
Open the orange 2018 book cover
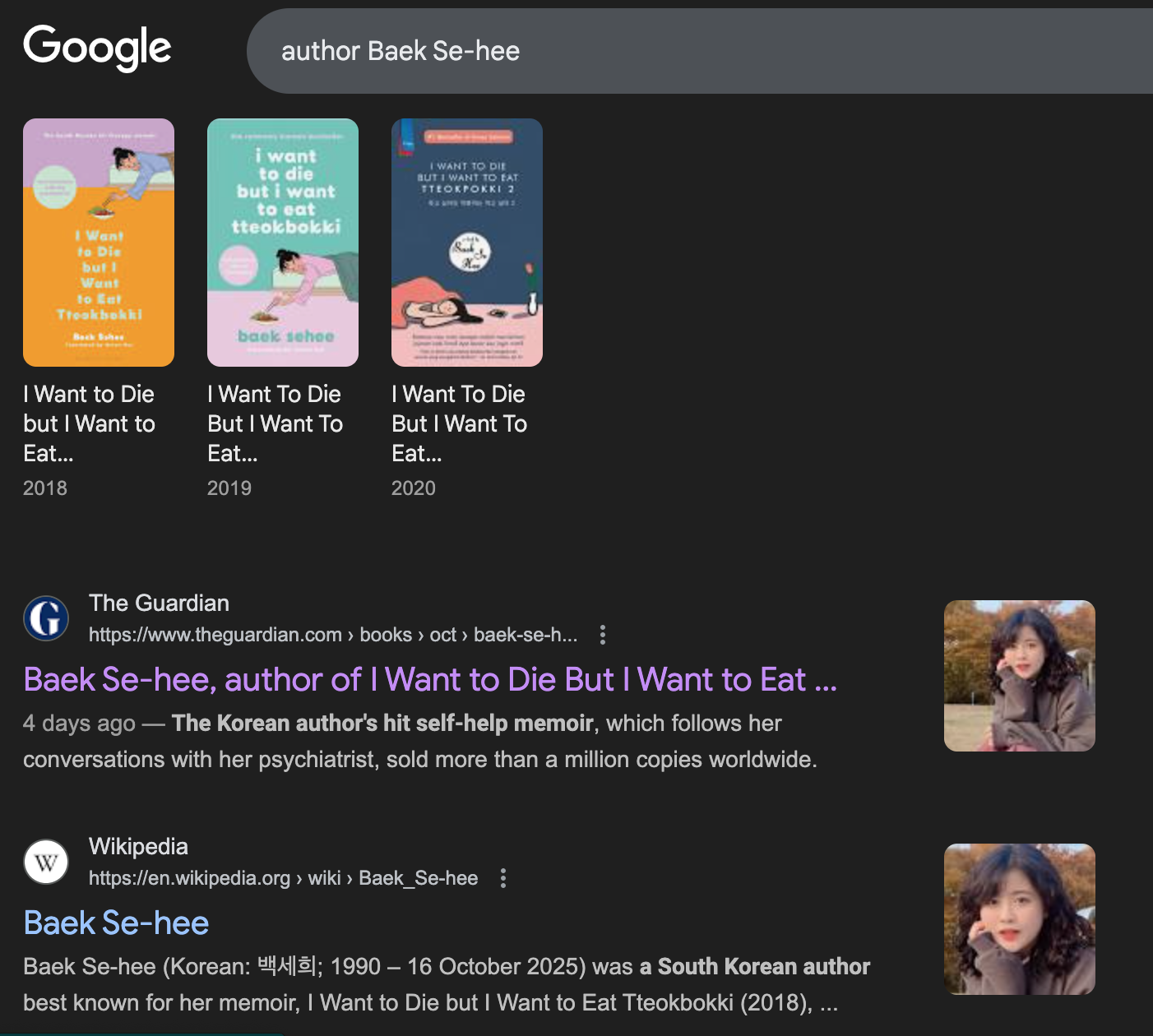pyautogui.click(x=99, y=243)
